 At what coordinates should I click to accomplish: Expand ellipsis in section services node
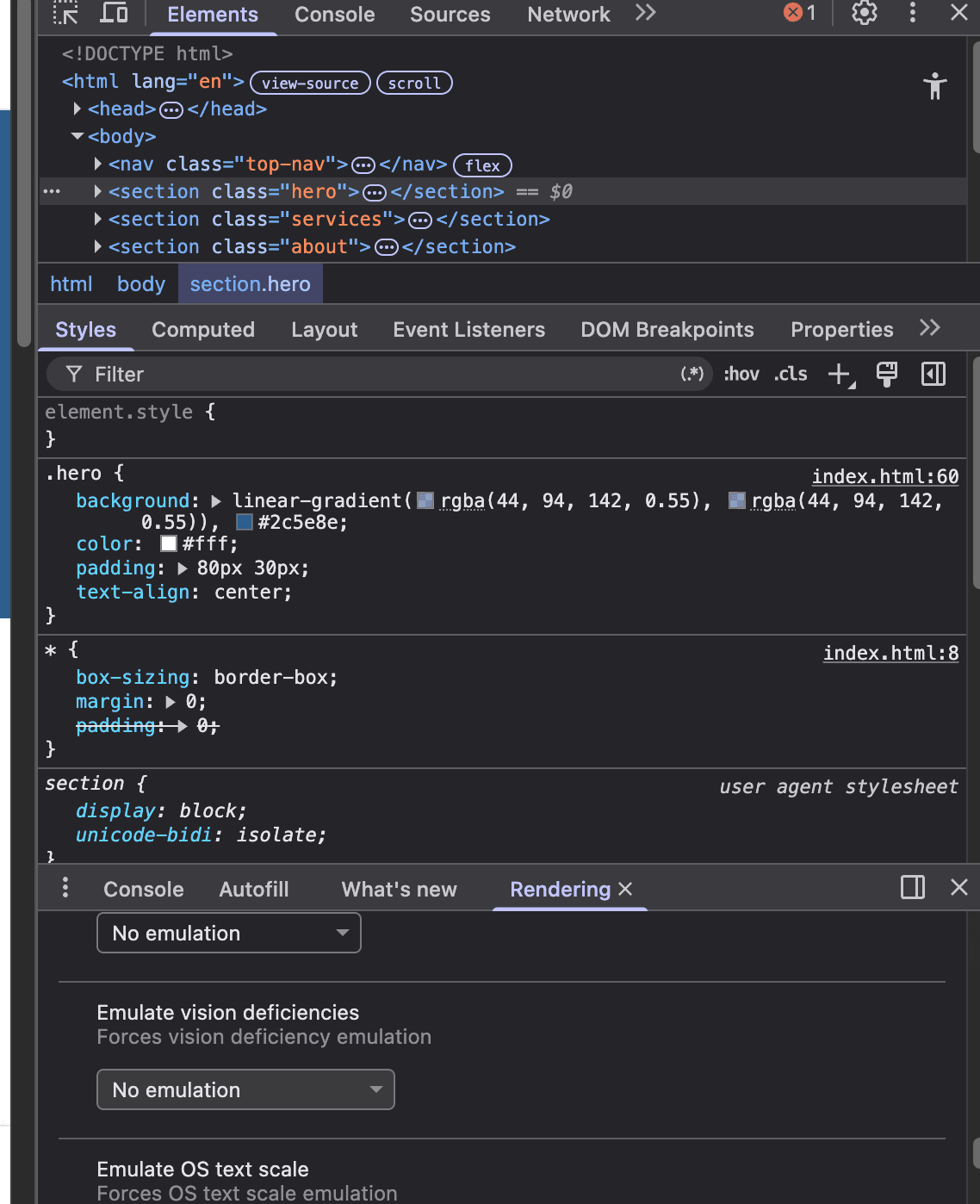click(x=420, y=220)
